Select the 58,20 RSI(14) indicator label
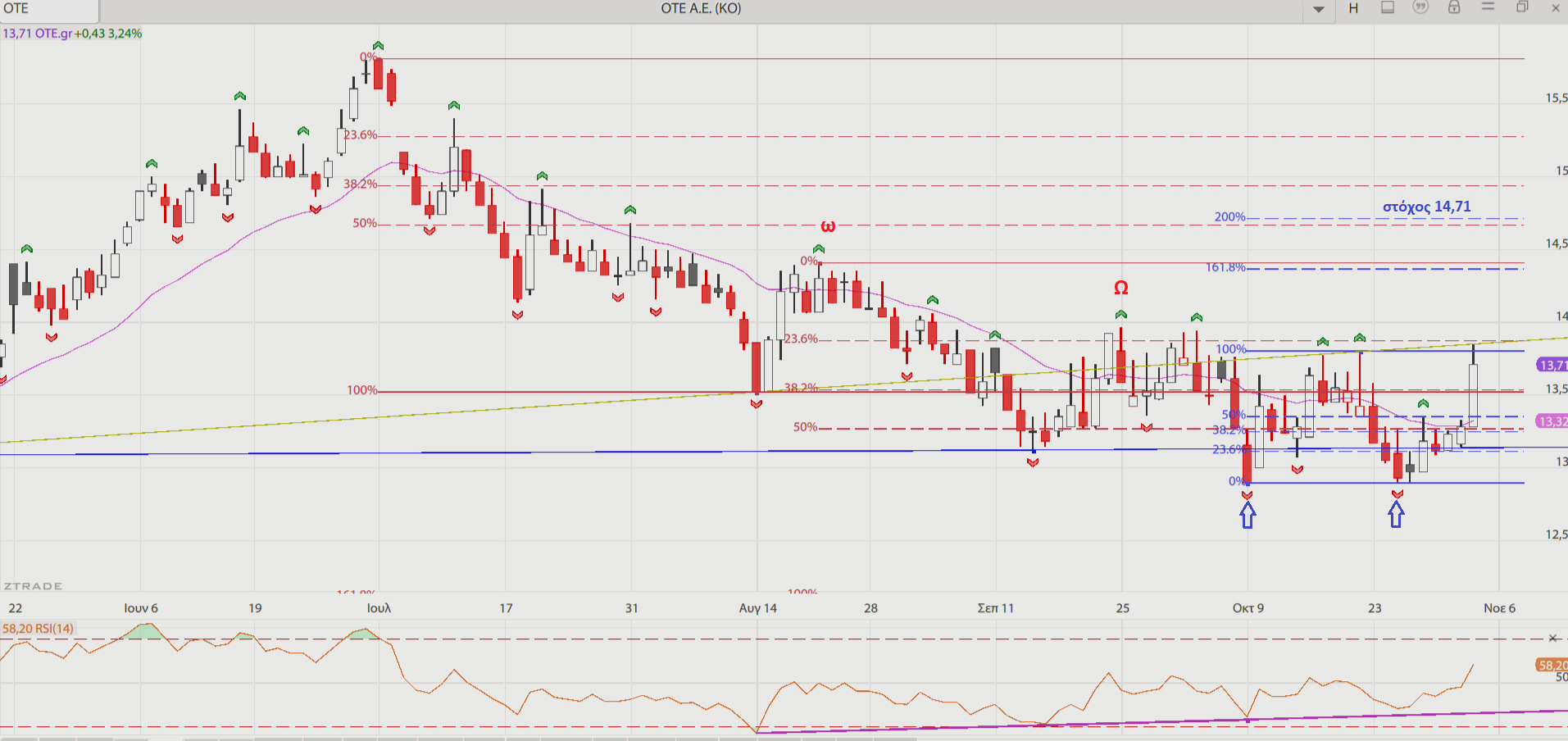This screenshot has height=741, width=1568. click(38, 629)
